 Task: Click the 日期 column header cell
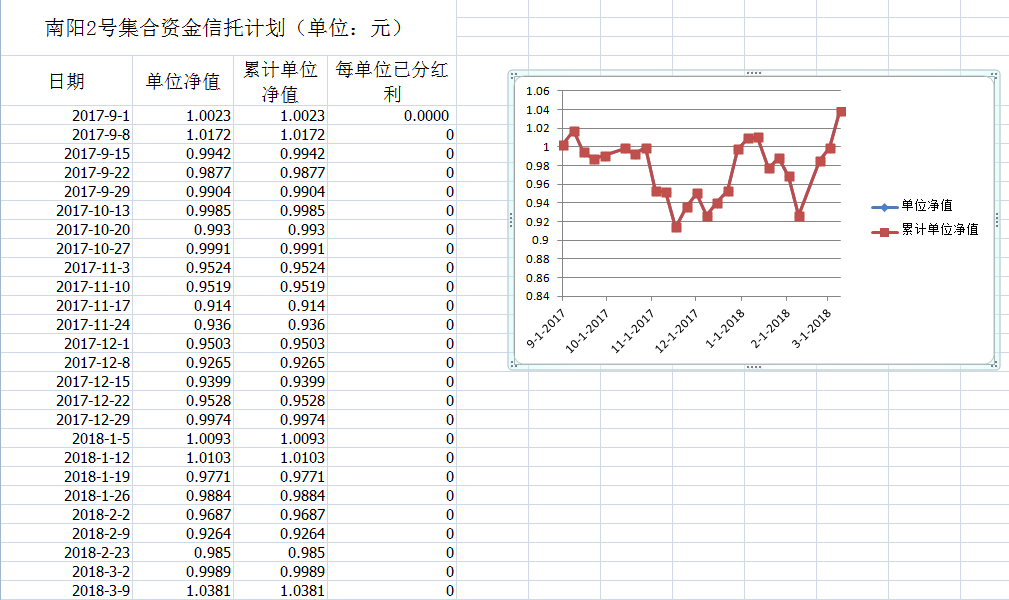pos(67,82)
